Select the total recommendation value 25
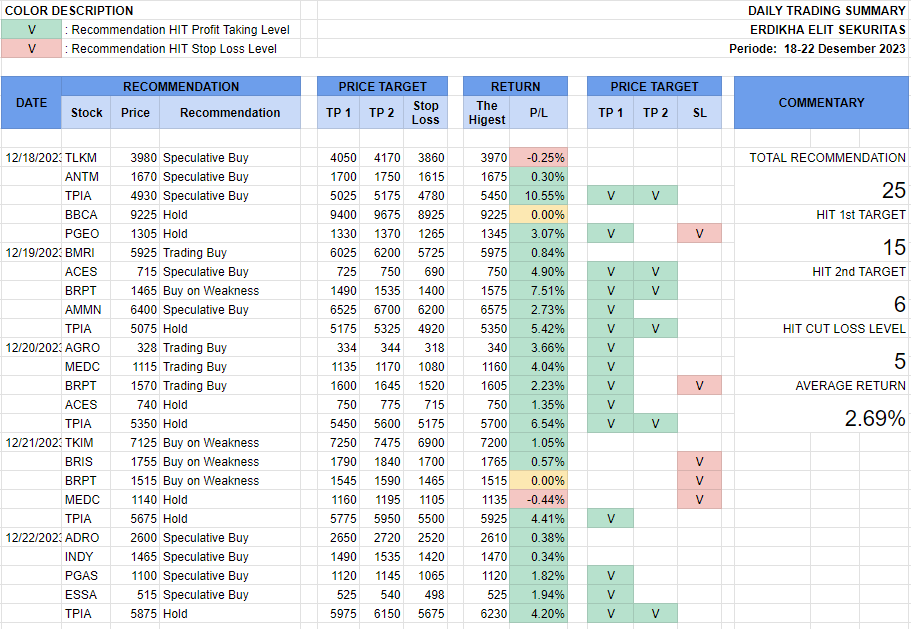Viewport: 911px width, 629px height. pos(892,191)
